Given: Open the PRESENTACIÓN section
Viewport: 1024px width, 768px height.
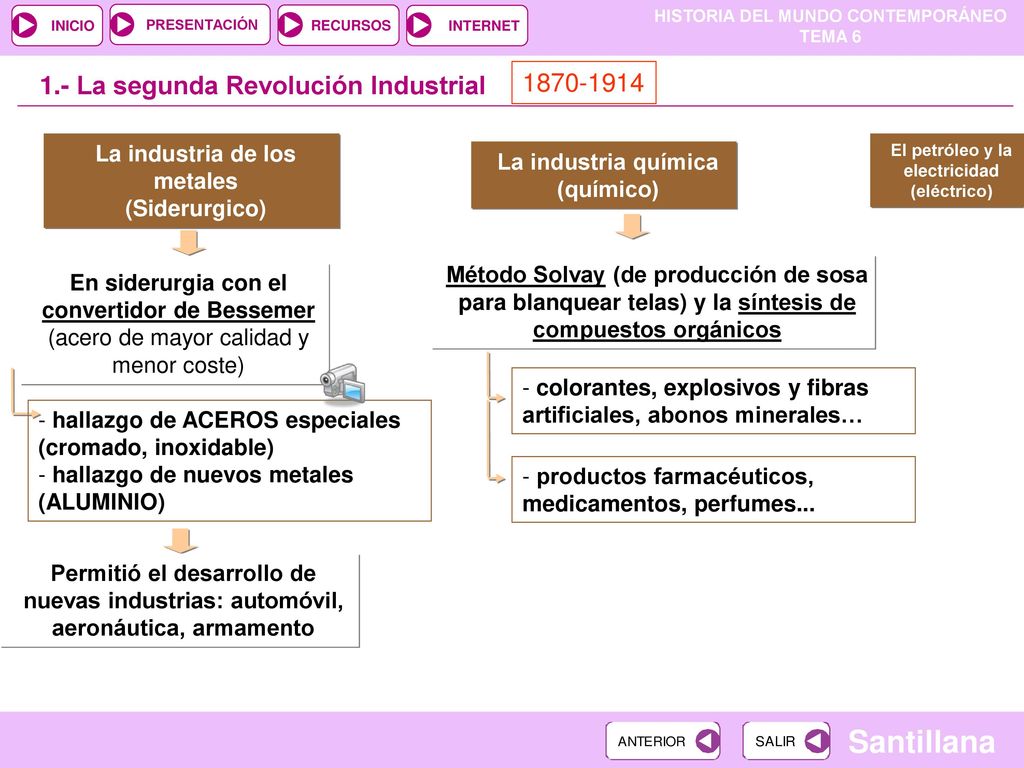Looking at the screenshot, I should [189, 25].
